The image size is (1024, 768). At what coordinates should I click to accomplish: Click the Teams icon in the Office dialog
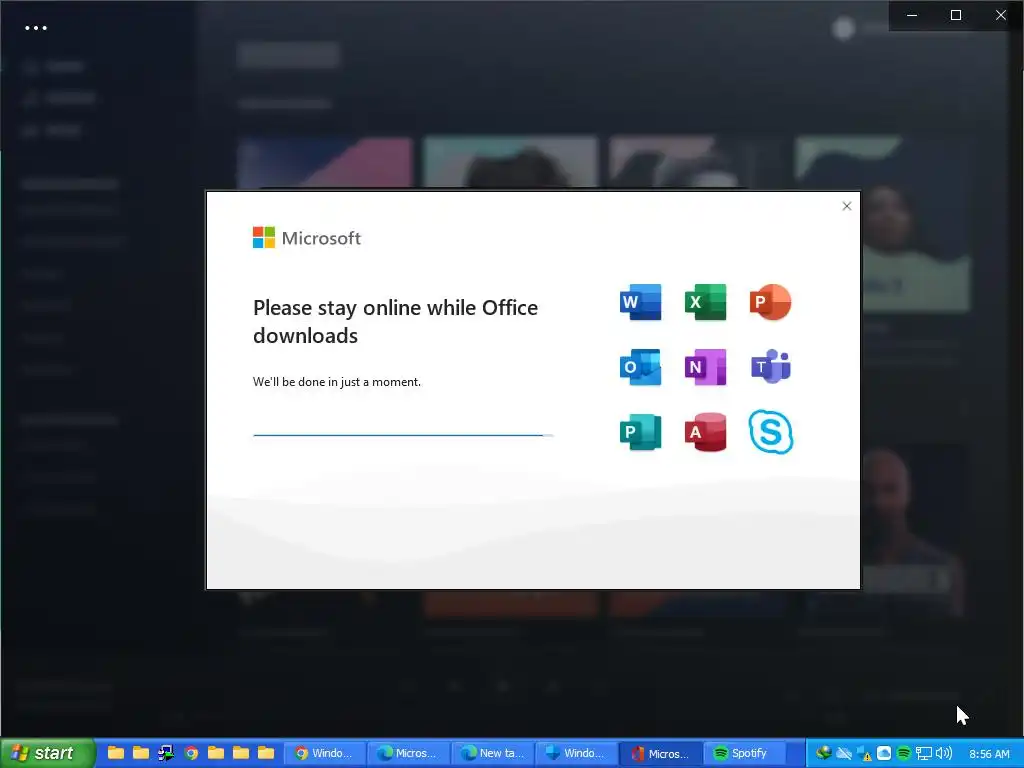coord(771,367)
